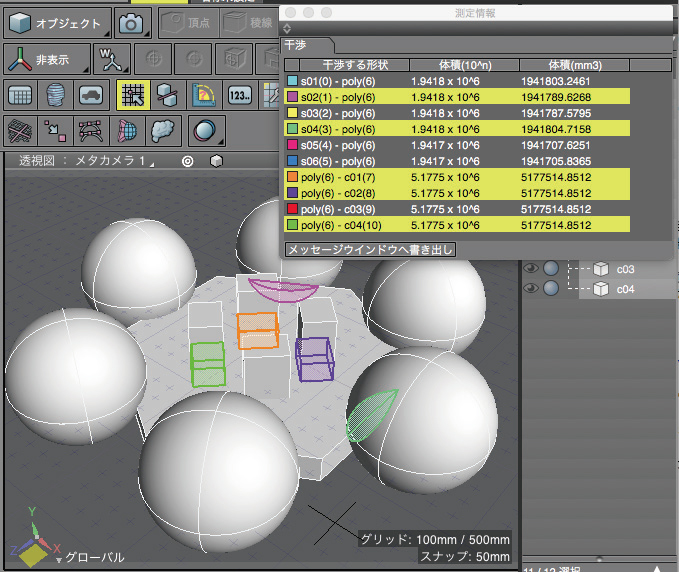Toggle the render sphere beside c04
Viewport: 679px width, 572px height.
click(550, 289)
